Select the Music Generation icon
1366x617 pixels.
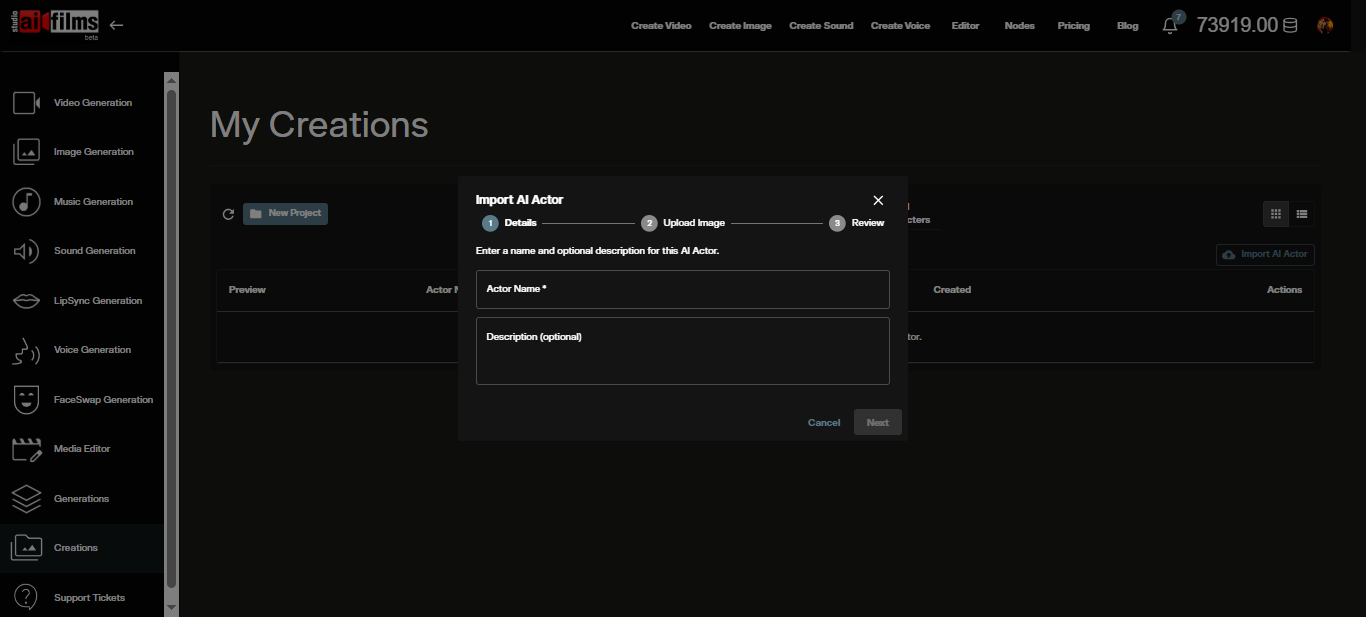(x=24, y=201)
